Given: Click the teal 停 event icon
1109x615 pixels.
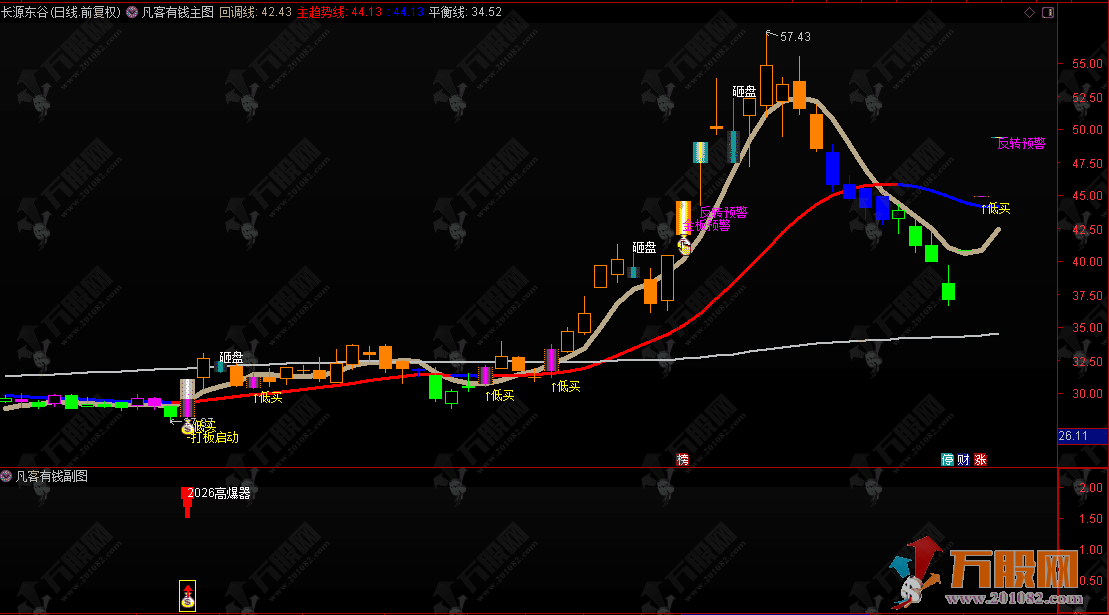Looking at the screenshot, I should pyautogui.click(x=947, y=459).
